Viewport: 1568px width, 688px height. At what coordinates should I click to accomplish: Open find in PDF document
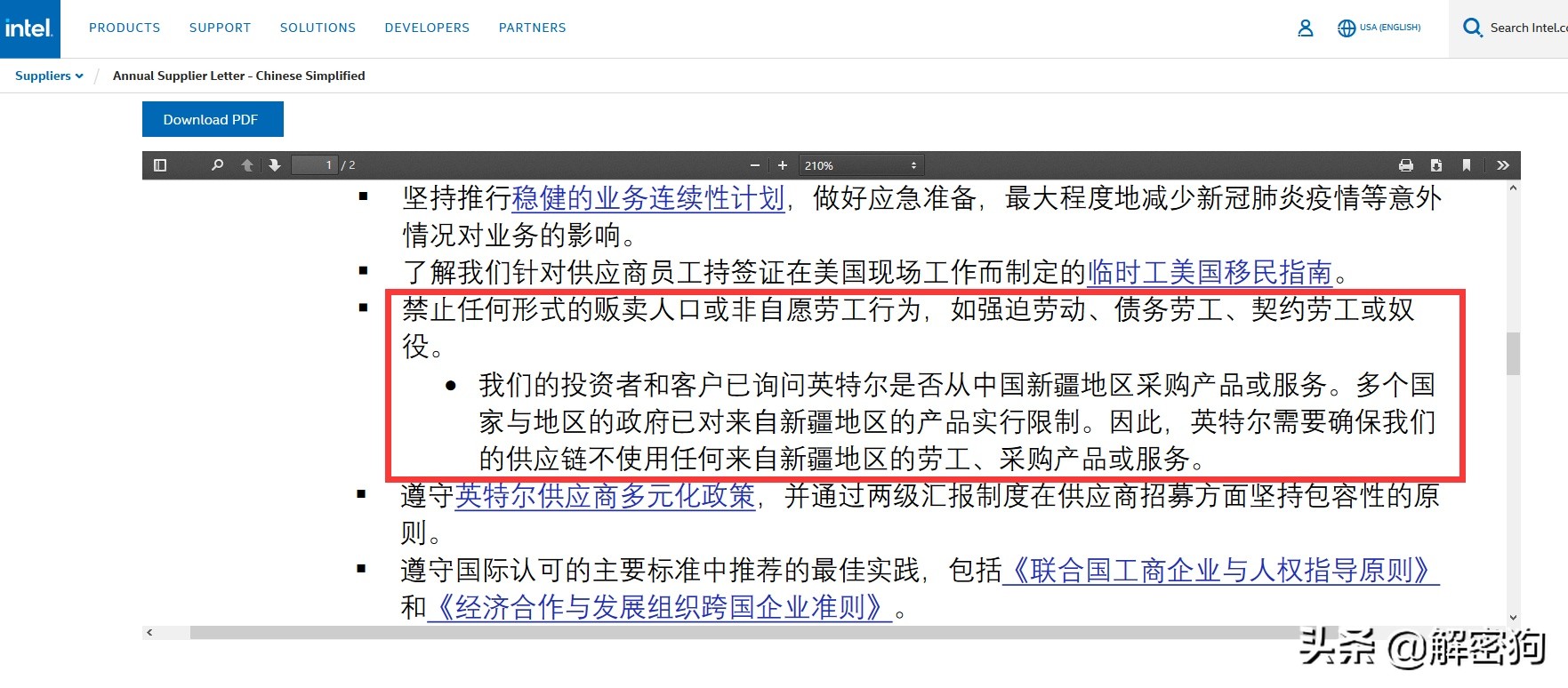(x=217, y=165)
